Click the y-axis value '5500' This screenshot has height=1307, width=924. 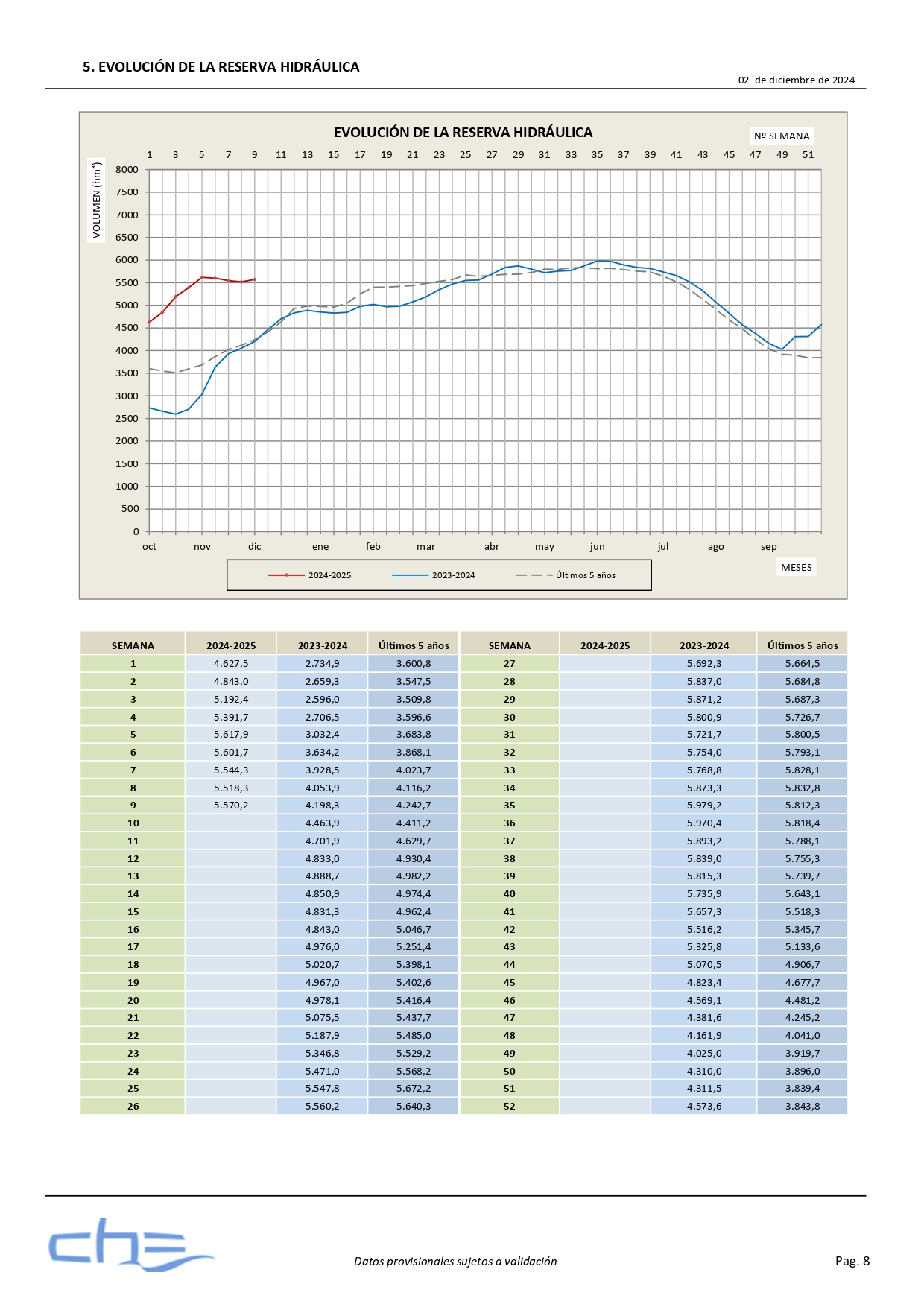coord(127,283)
